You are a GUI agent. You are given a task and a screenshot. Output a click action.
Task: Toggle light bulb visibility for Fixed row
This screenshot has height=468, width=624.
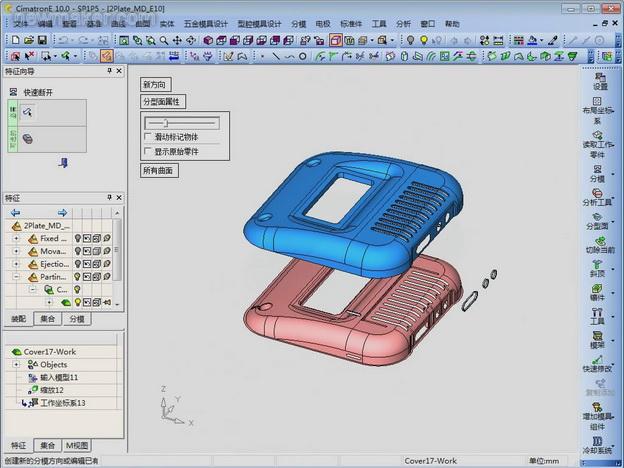click(x=78, y=238)
